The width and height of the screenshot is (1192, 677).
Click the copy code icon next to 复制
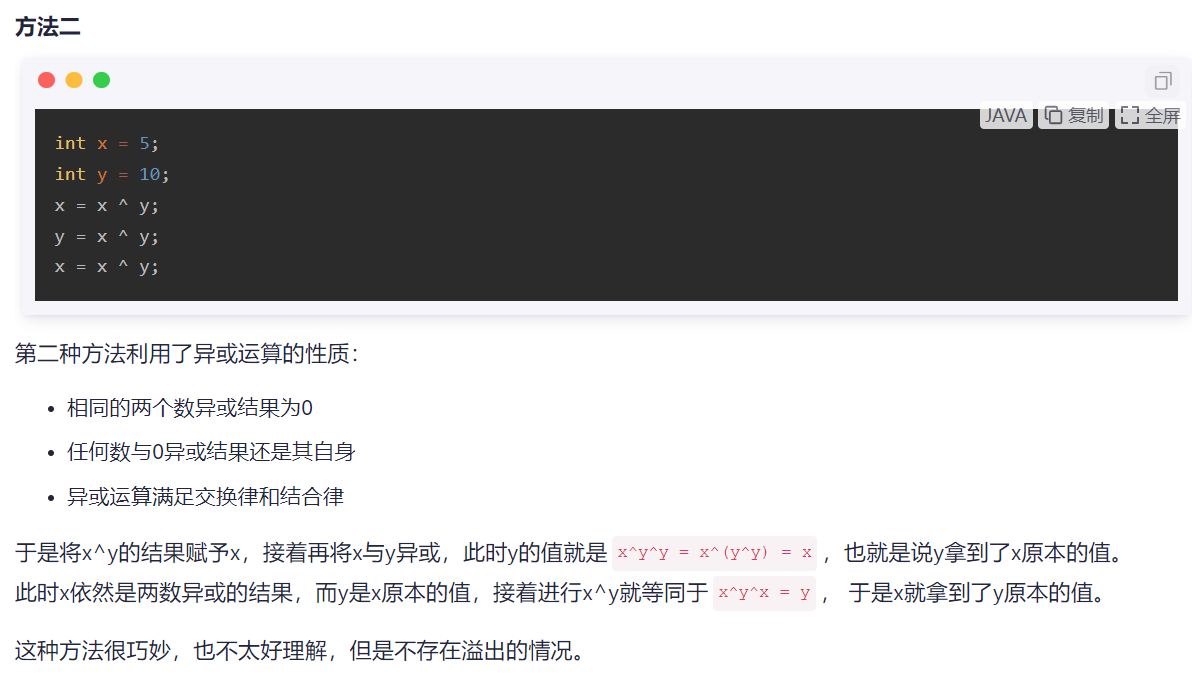tap(1054, 115)
